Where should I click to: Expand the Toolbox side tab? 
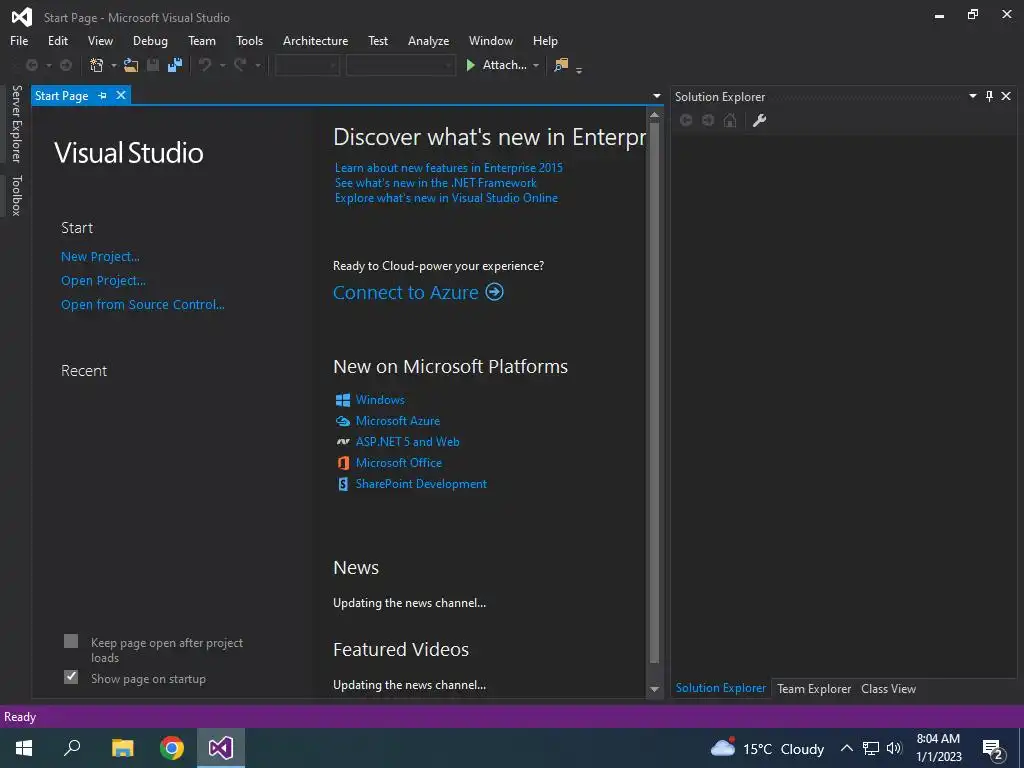[x=16, y=195]
